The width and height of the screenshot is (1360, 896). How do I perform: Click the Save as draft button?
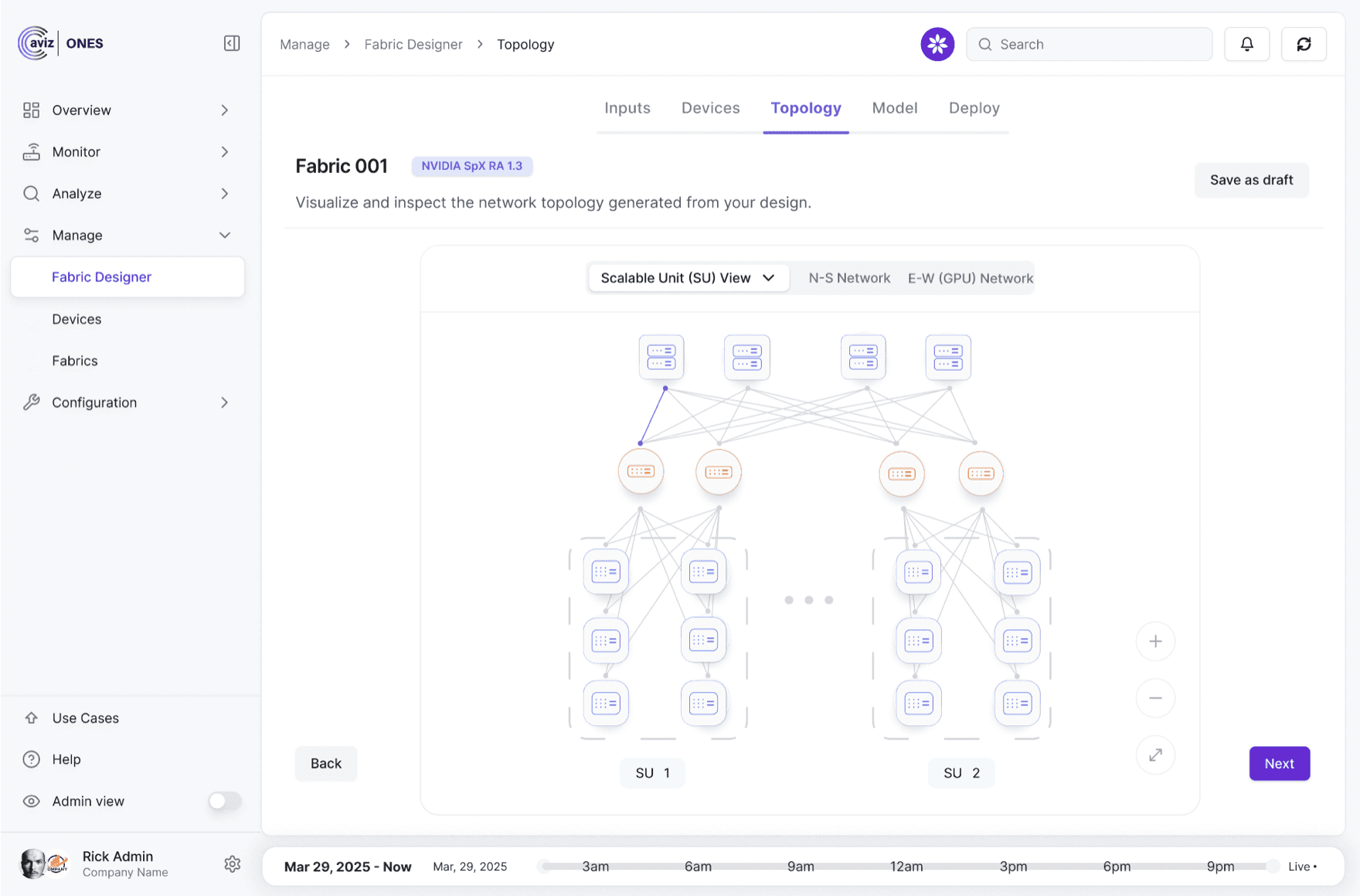point(1251,180)
